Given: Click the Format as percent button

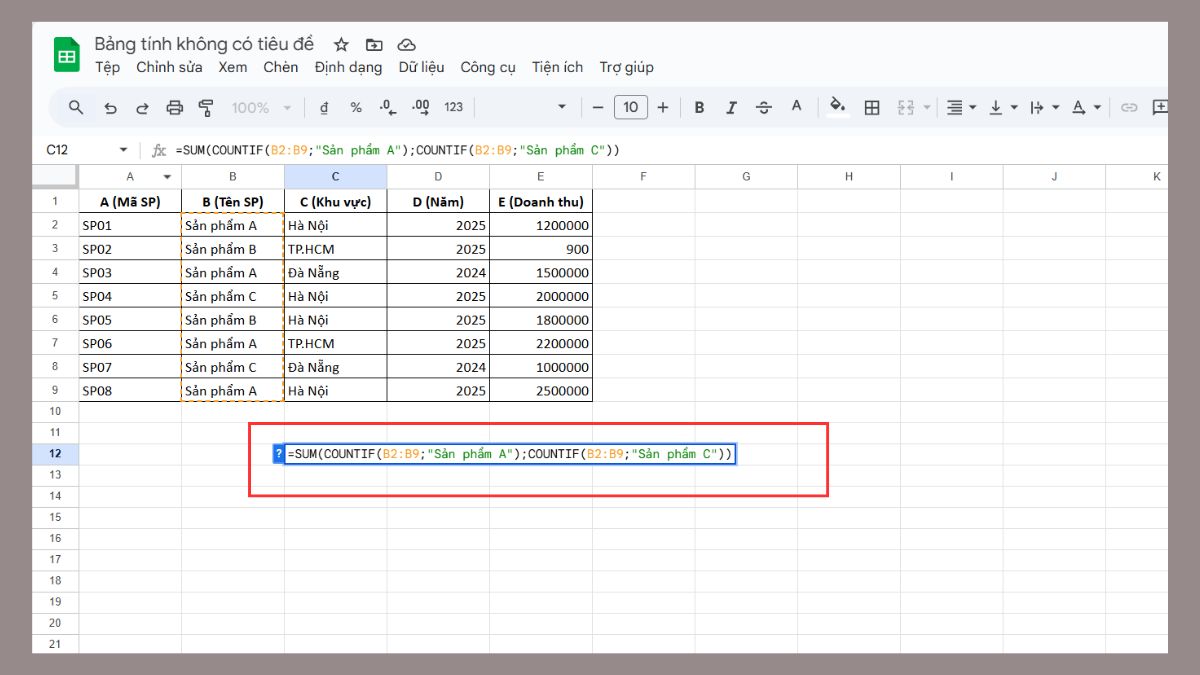Looking at the screenshot, I should point(356,108).
